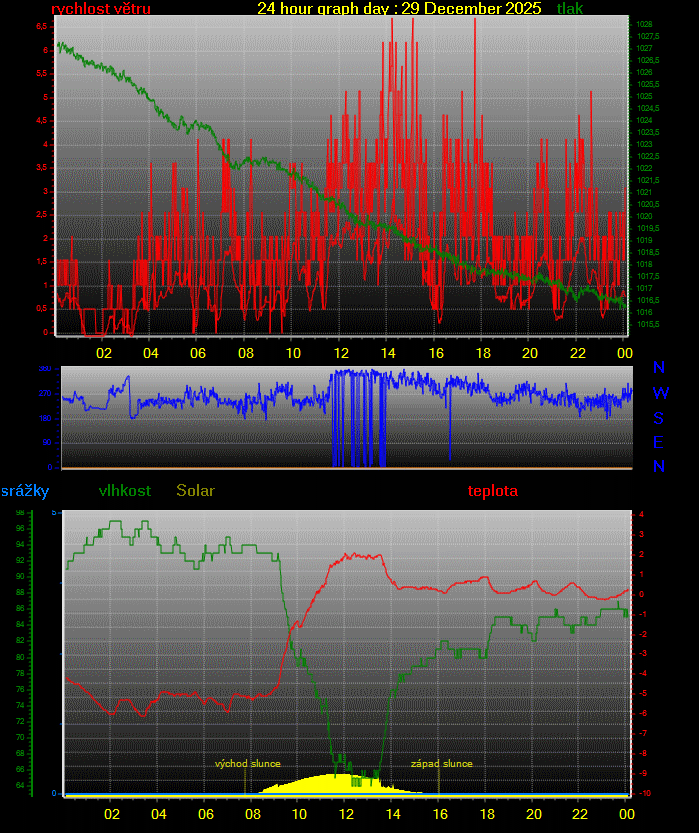The width and height of the screenshot is (699, 833).
Task: Click the 'S' wind direction letter
Action: click(659, 418)
